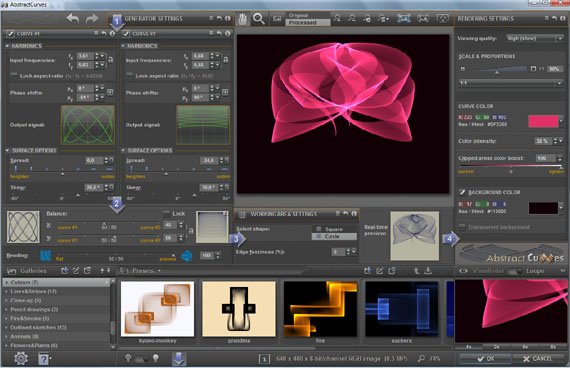Enable Curve #2 checkbox
This screenshot has width=570, height=368.
pyautogui.click(x=126, y=34)
